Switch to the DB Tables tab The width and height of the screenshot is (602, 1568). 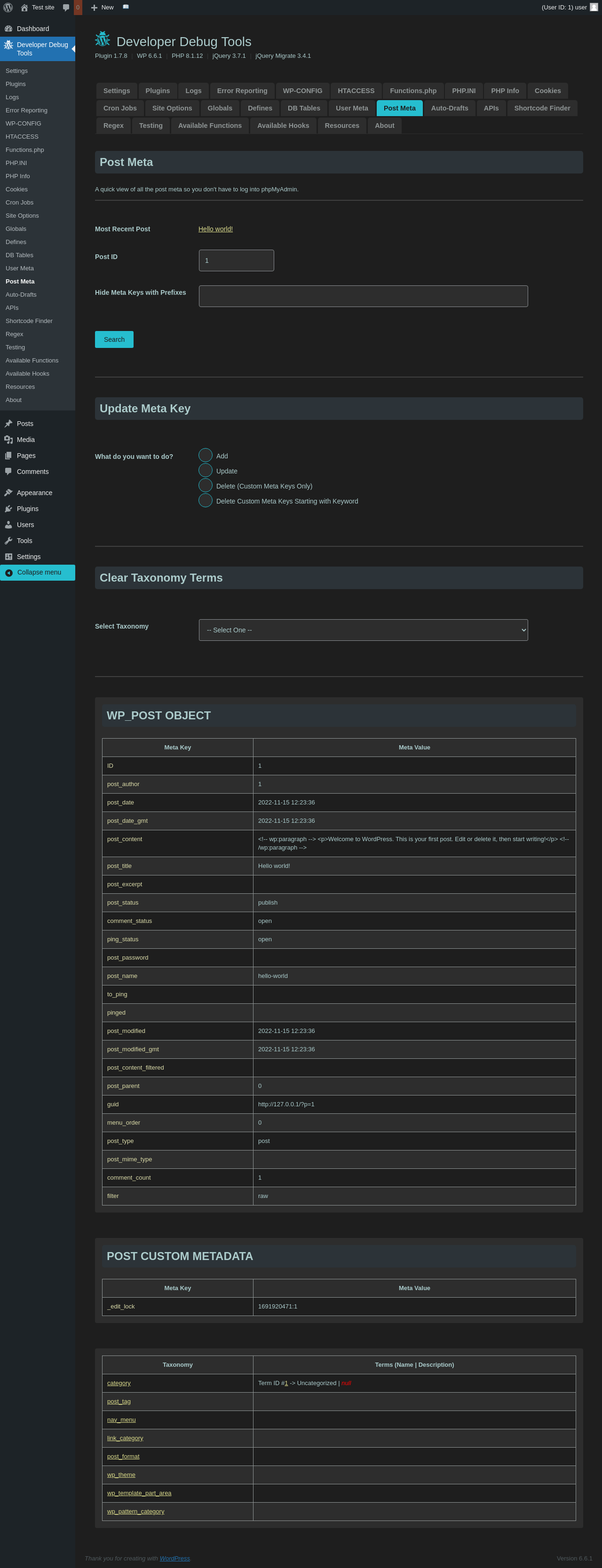click(x=304, y=108)
